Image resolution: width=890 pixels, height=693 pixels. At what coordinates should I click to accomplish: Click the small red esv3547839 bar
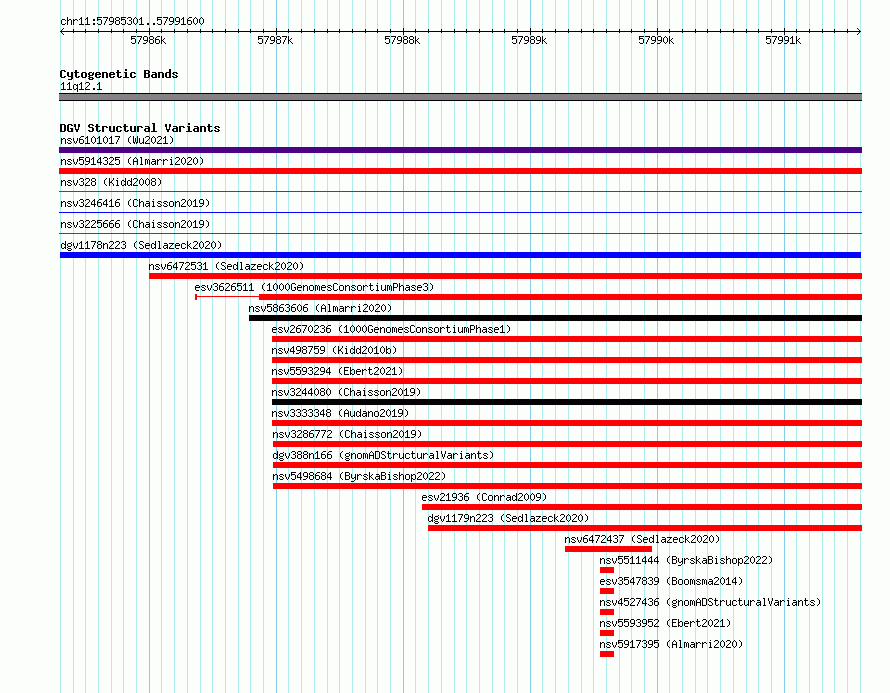pyautogui.click(x=607, y=591)
